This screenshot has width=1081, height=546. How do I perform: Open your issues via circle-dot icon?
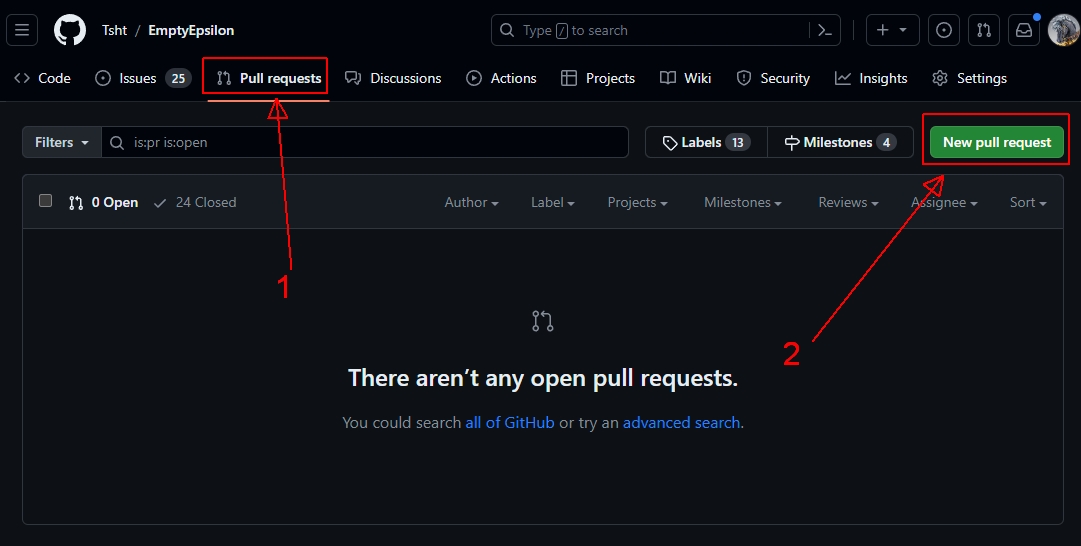(x=944, y=30)
